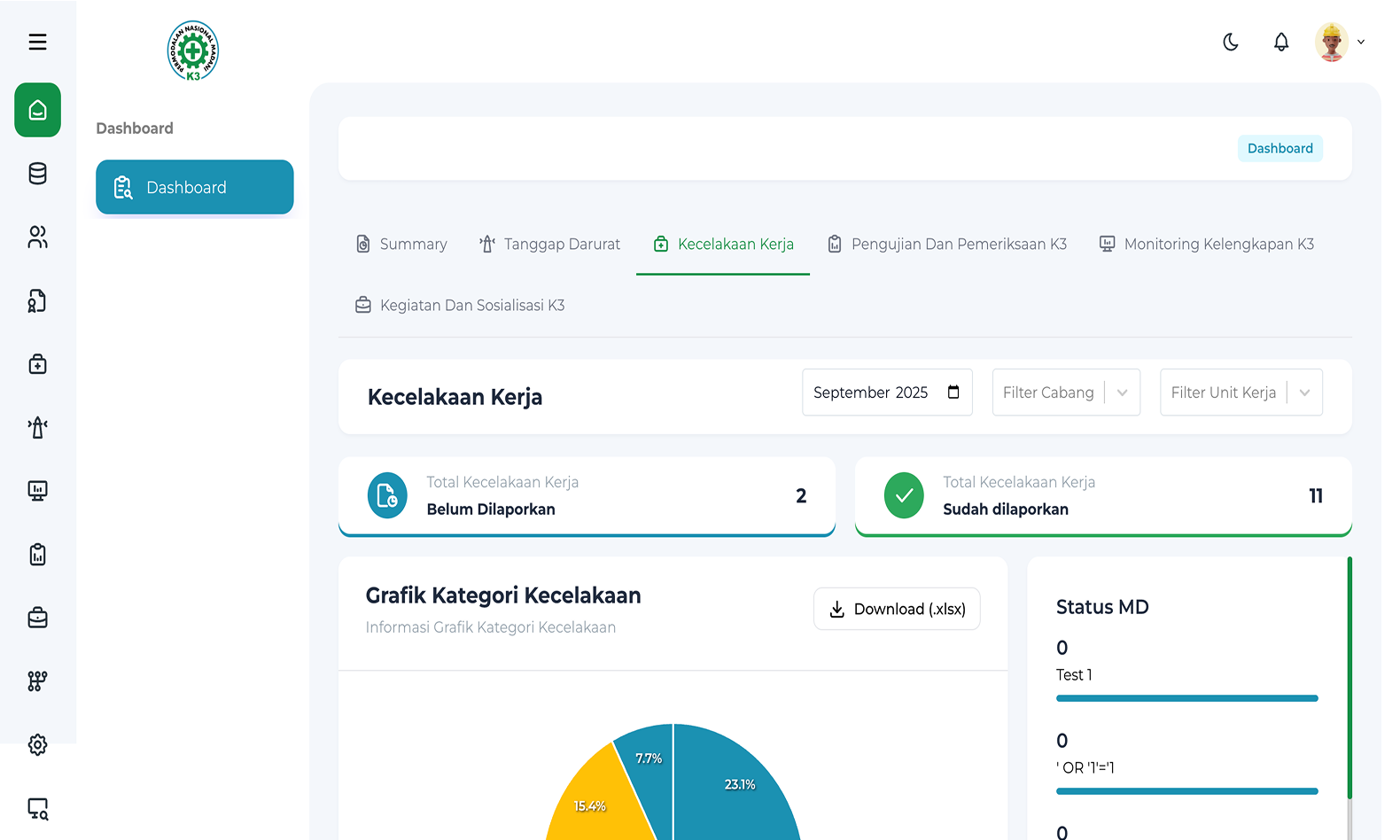Switch to the Tanggap Darurat tab
The width and height of the screenshot is (1400, 840).
pyautogui.click(x=549, y=245)
